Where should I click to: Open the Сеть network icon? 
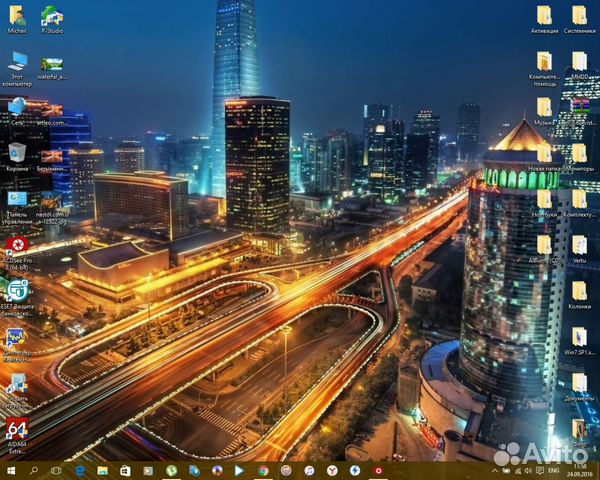pyautogui.click(x=17, y=111)
